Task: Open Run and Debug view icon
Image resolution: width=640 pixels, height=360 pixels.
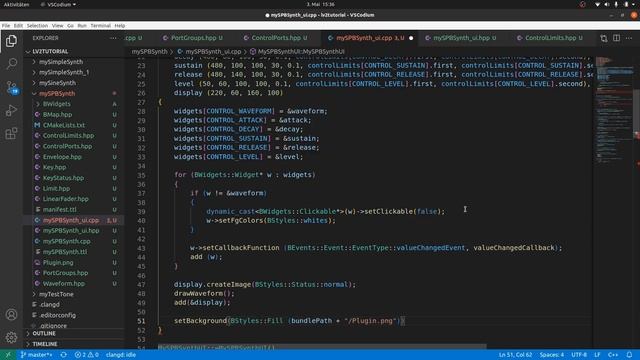Action: tap(11, 110)
